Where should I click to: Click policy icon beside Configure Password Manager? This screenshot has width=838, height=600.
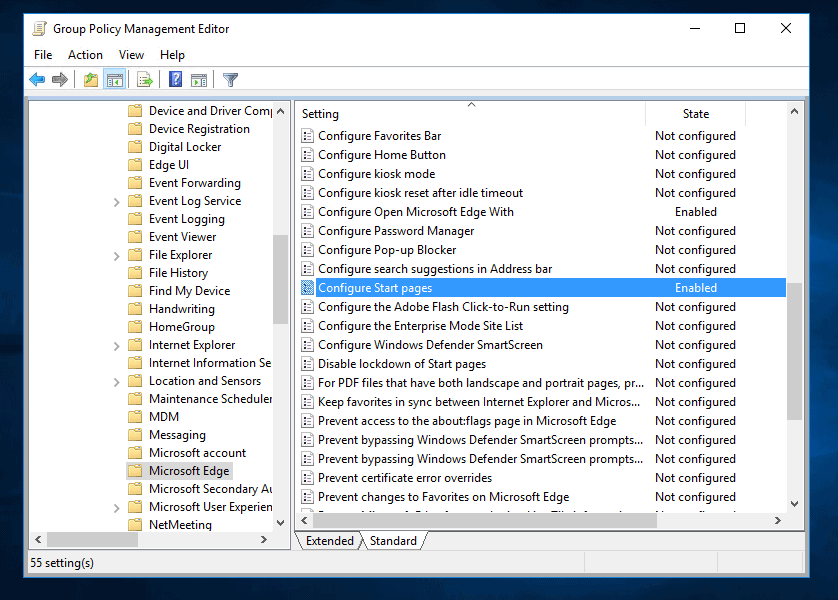point(307,231)
